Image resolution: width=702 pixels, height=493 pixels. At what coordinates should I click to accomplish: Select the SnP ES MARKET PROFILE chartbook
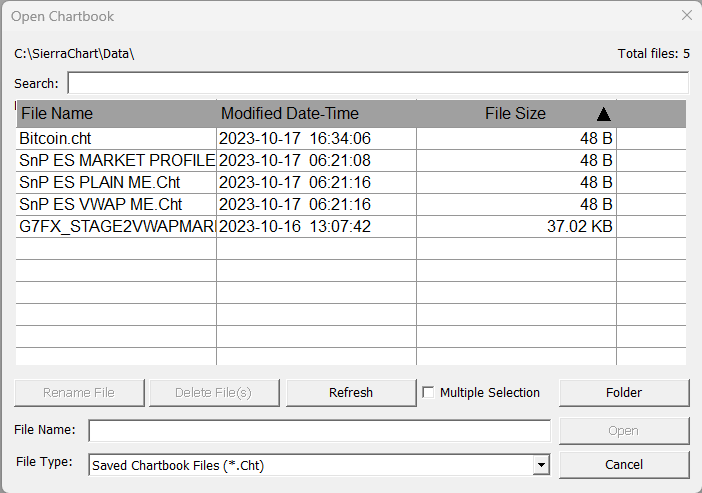coord(116,161)
